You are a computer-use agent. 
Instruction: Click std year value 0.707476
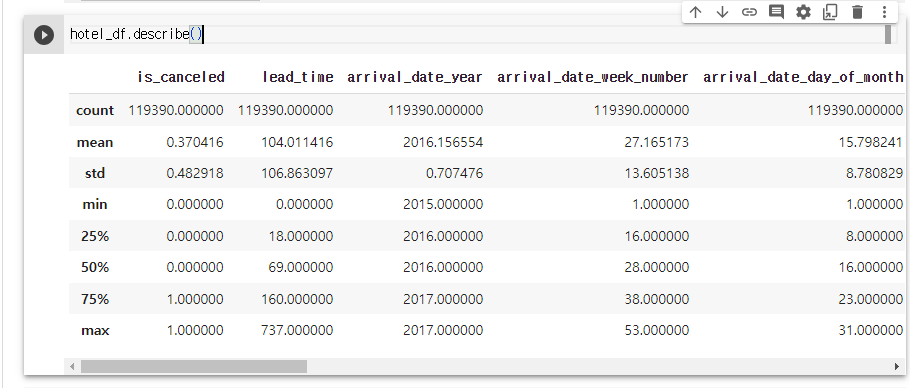(x=455, y=173)
